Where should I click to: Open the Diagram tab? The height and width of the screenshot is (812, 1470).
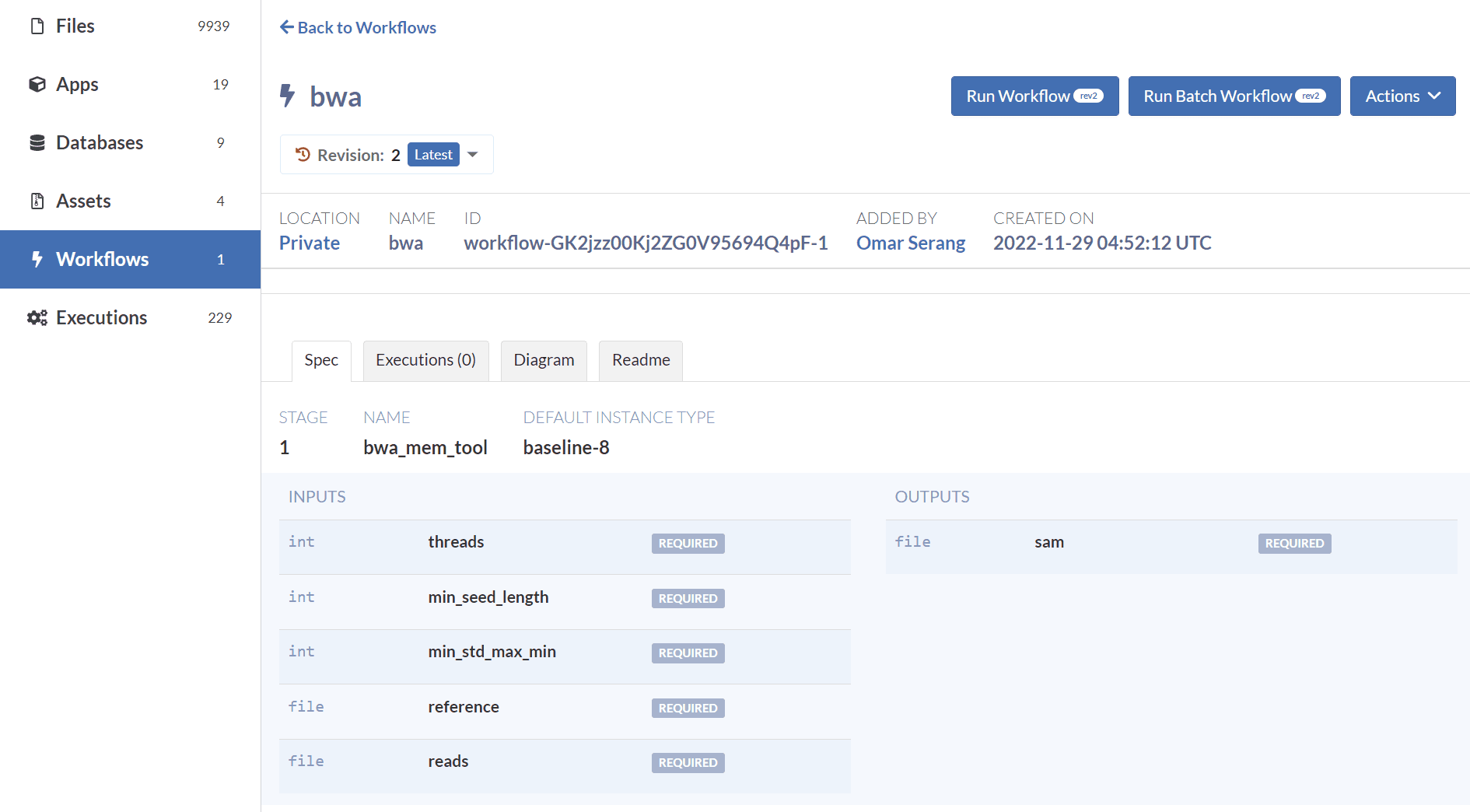[544, 360]
